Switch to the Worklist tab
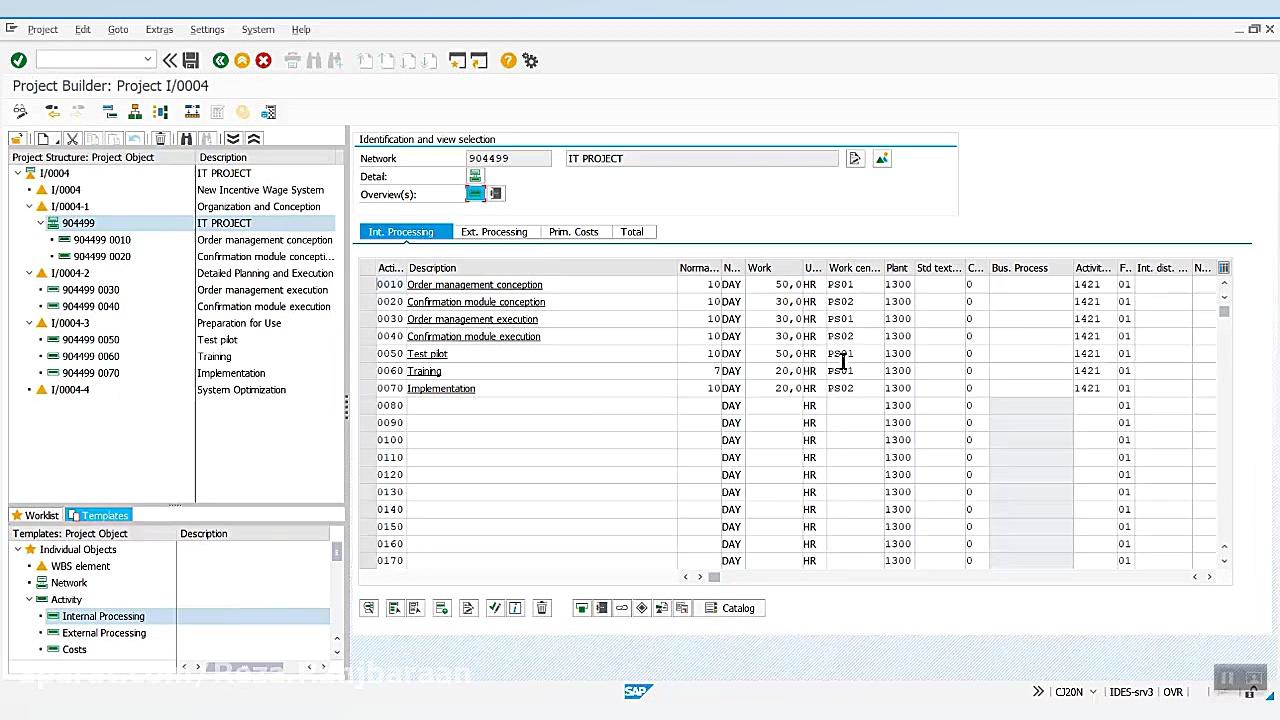Viewport: 1280px width, 720px height. (x=36, y=516)
